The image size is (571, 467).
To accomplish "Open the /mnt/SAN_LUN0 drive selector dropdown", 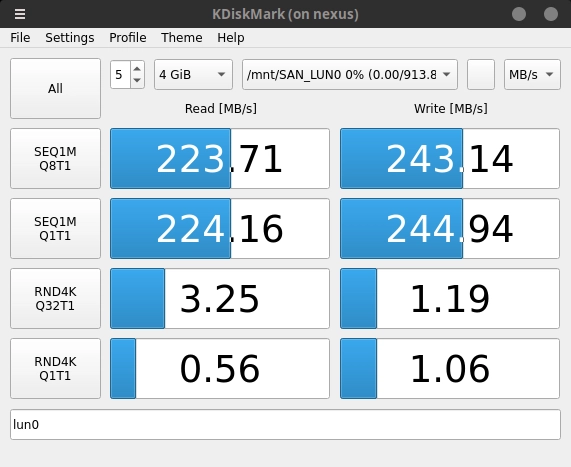I will (350, 75).
